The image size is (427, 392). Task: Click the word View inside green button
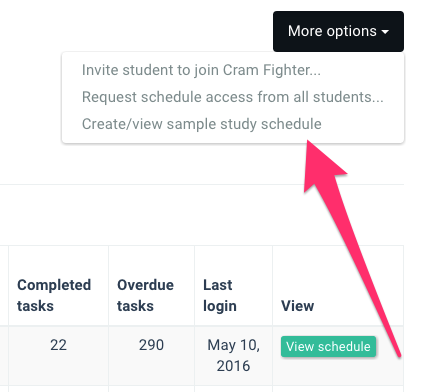click(x=300, y=347)
